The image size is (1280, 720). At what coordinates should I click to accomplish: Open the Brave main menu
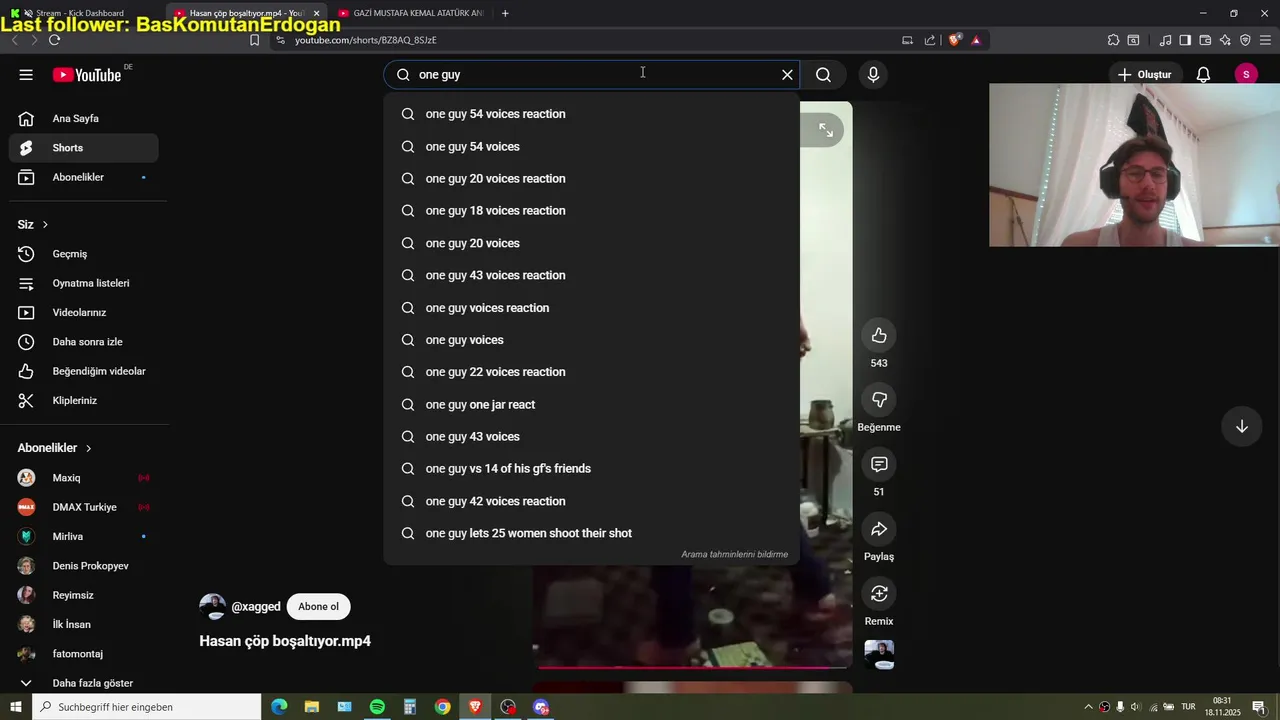[x=1266, y=40]
